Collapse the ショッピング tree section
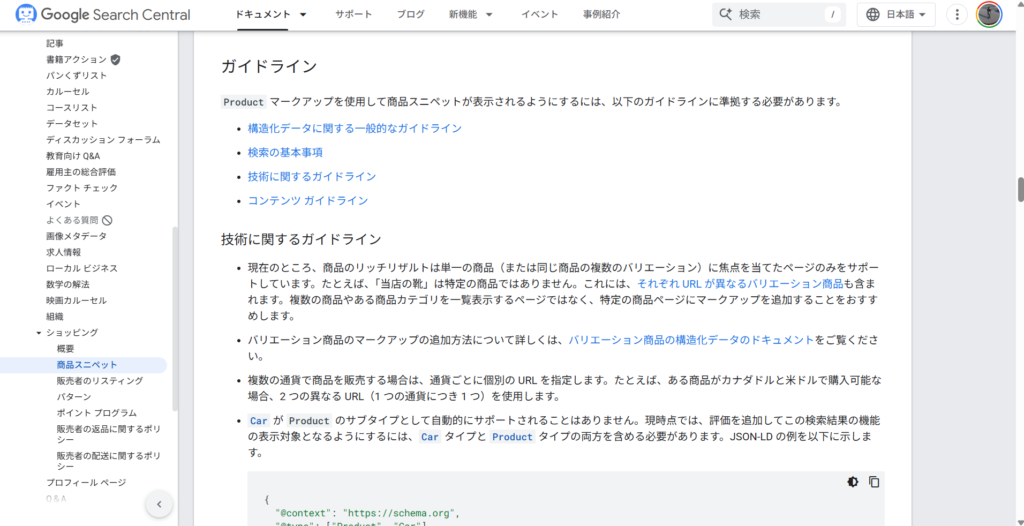 pyautogui.click(x=39, y=333)
